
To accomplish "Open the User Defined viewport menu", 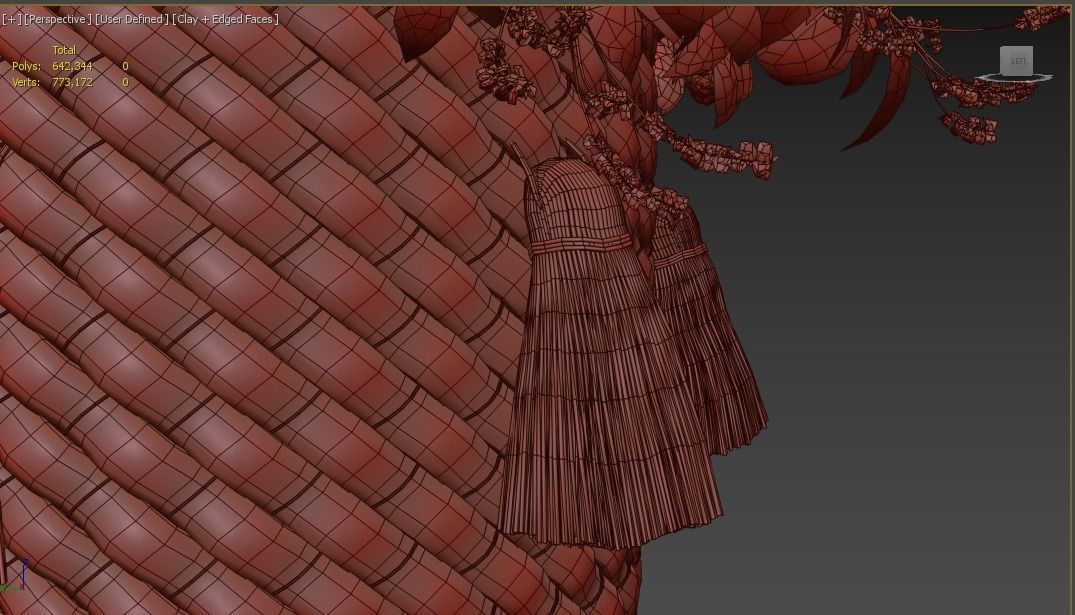I will [131, 19].
